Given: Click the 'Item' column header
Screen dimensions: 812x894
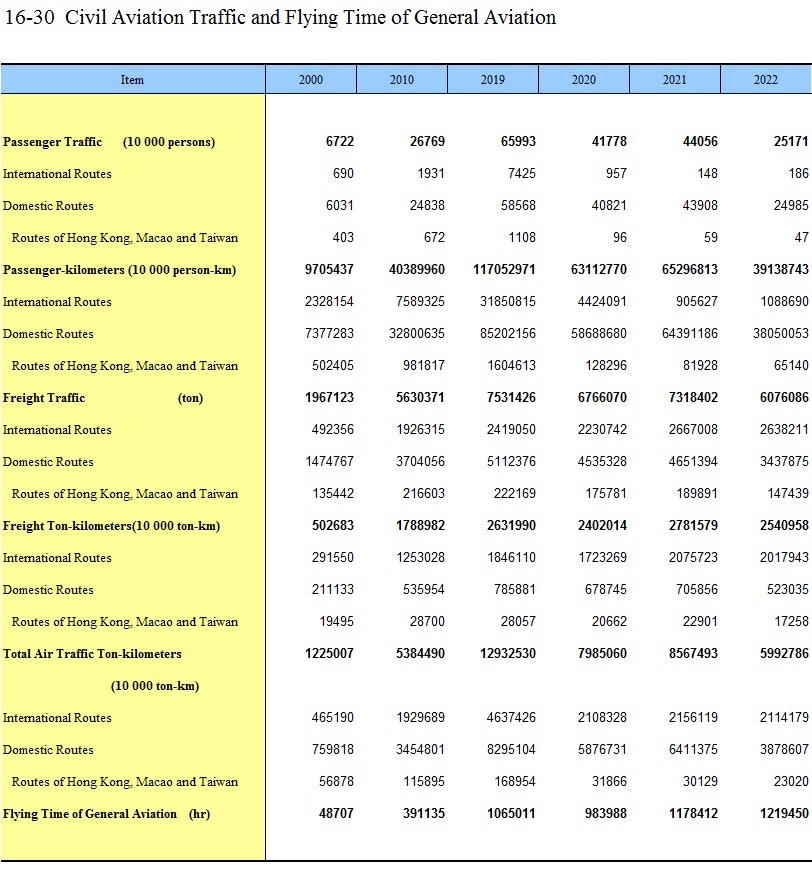Looking at the screenshot, I should pyautogui.click(x=132, y=80).
